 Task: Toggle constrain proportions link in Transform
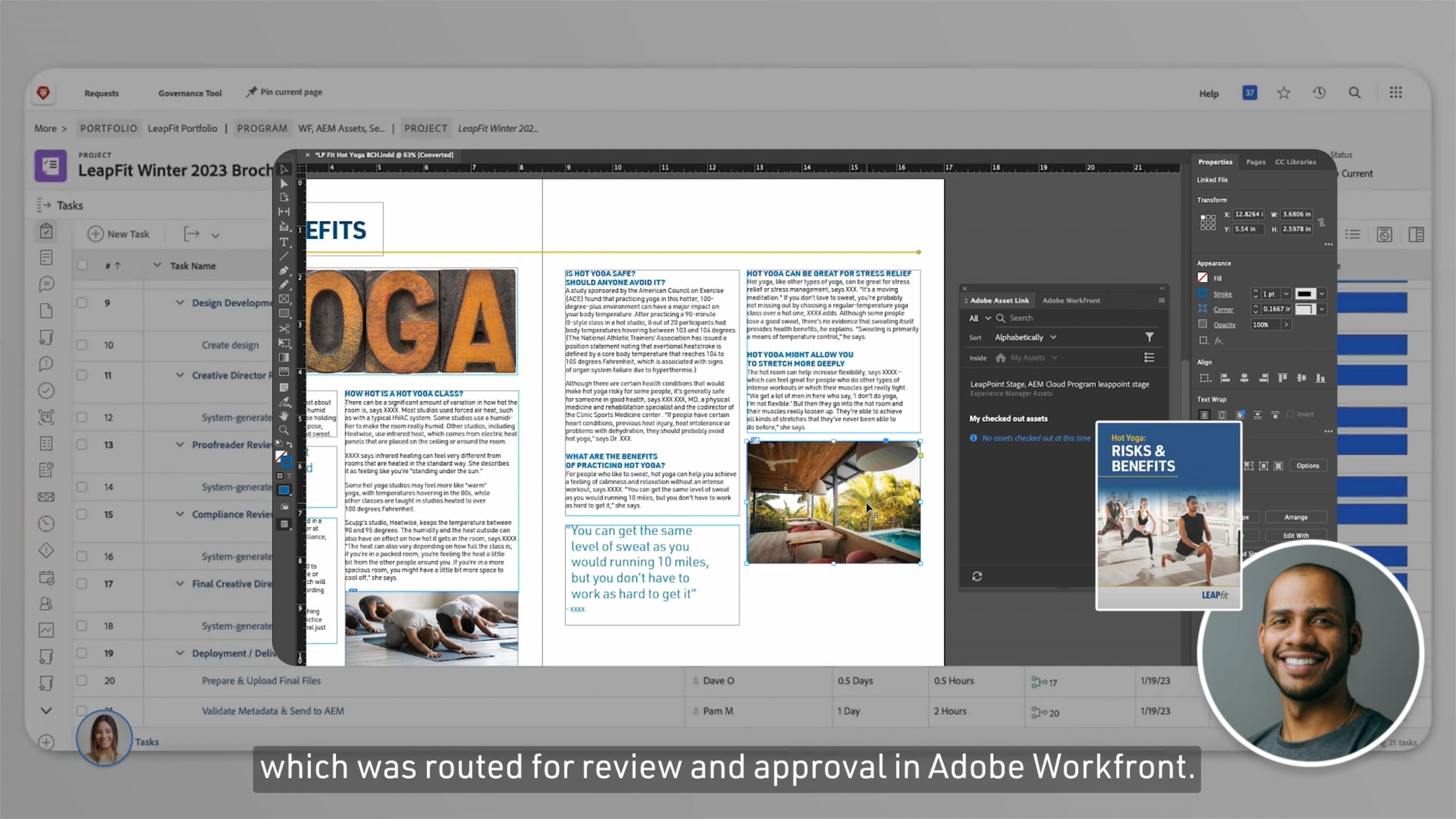pos(1322,222)
